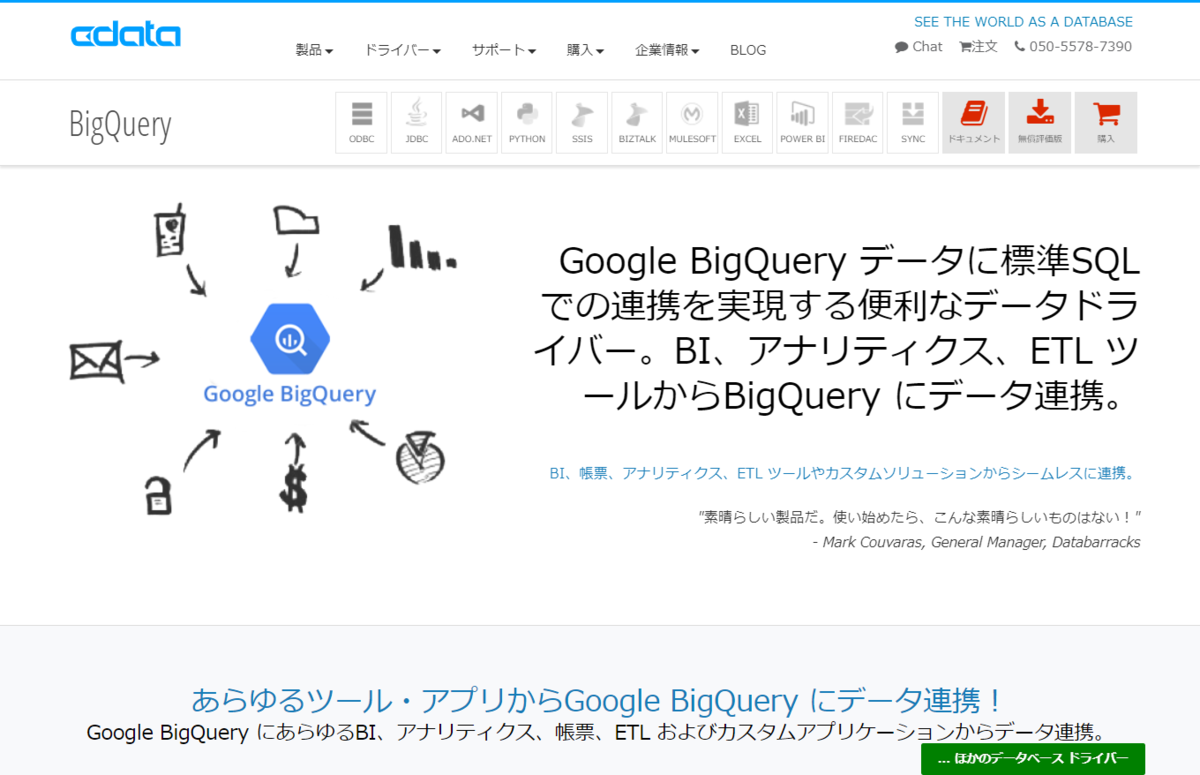Screen dimensions: 1200x775
Task: Expand the サポート menu
Action: (504, 50)
